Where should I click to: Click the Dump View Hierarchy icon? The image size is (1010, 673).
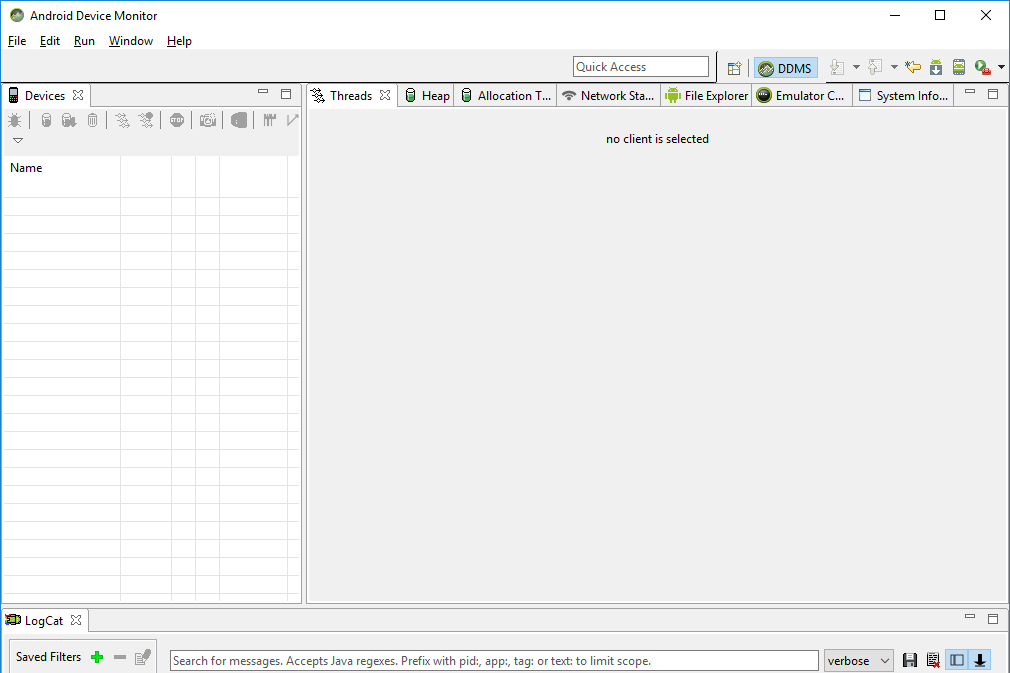click(x=238, y=120)
